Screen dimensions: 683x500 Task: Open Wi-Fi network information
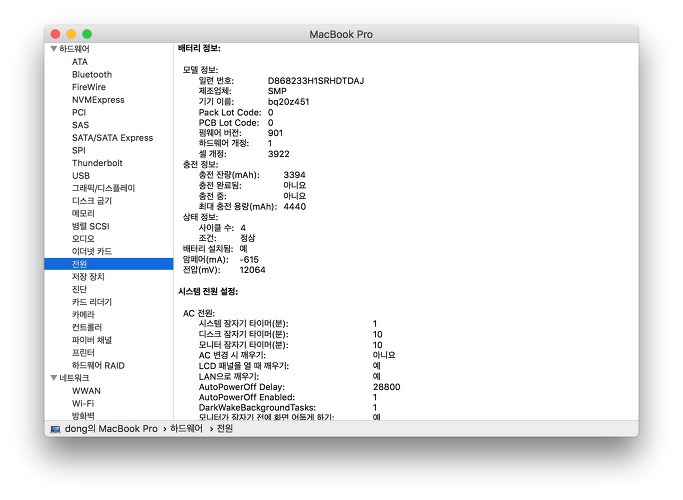pos(83,403)
